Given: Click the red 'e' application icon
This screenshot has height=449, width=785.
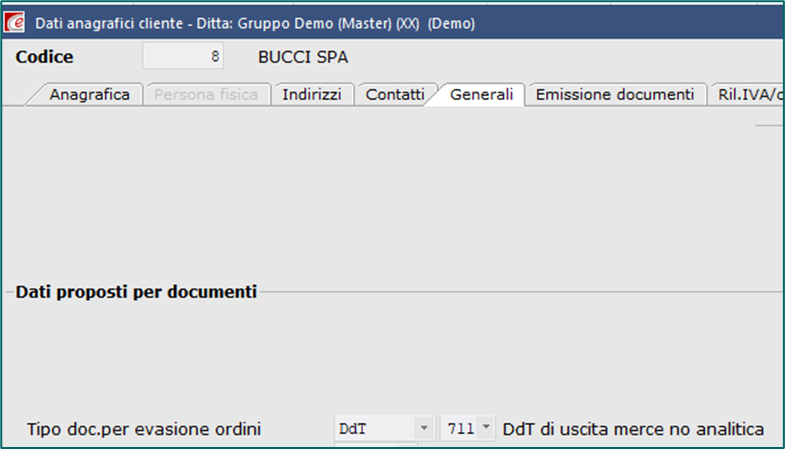Looking at the screenshot, I should click(x=14, y=23).
